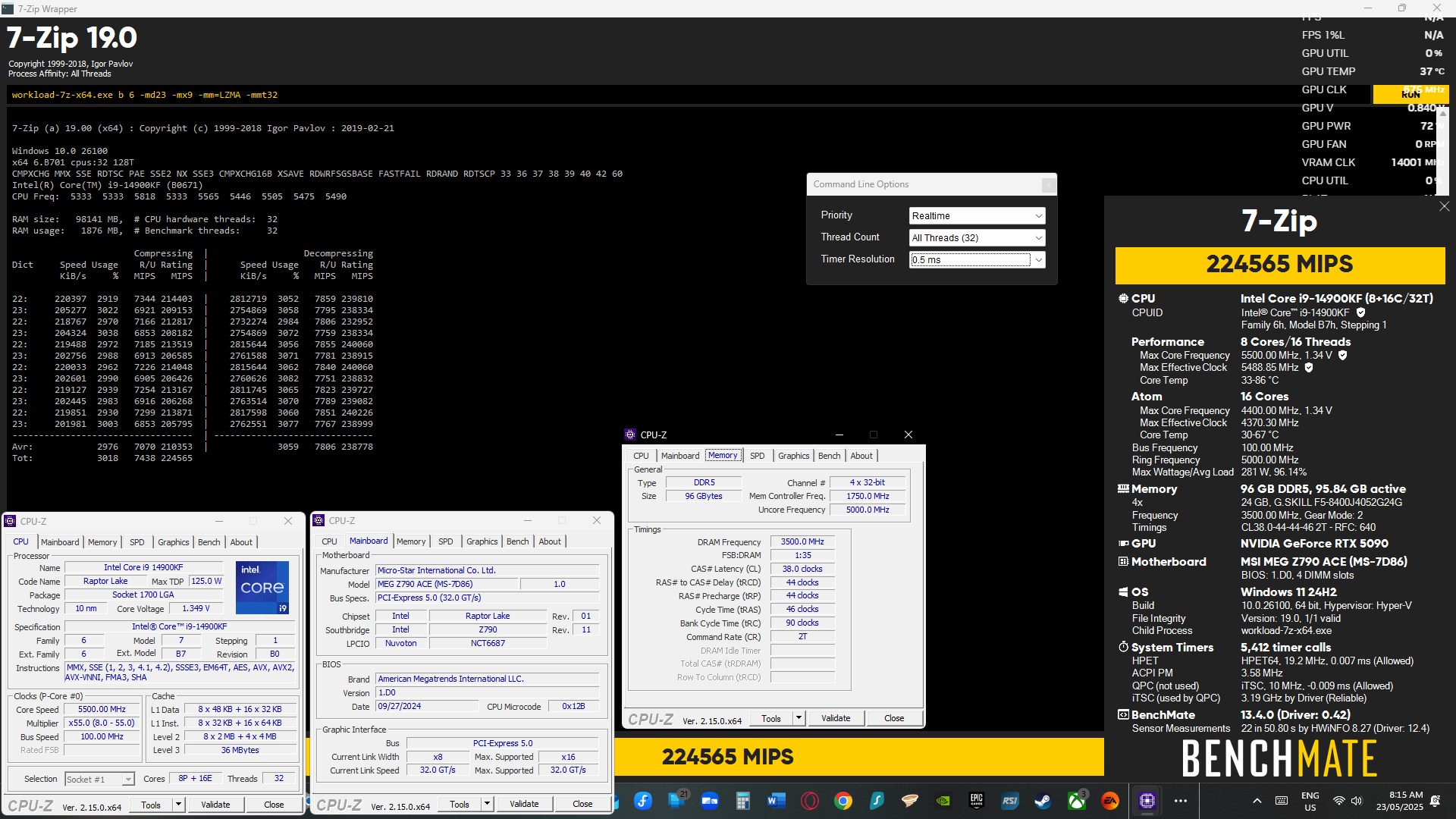Image resolution: width=1456 pixels, height=819 pixels.
Task: Click Close in Mainboard CPU-Z window
Action: pos(582,804)
